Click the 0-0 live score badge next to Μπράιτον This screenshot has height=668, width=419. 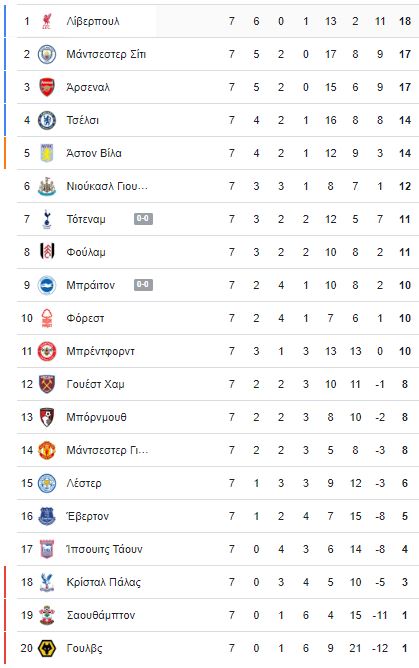click(143, 285)
